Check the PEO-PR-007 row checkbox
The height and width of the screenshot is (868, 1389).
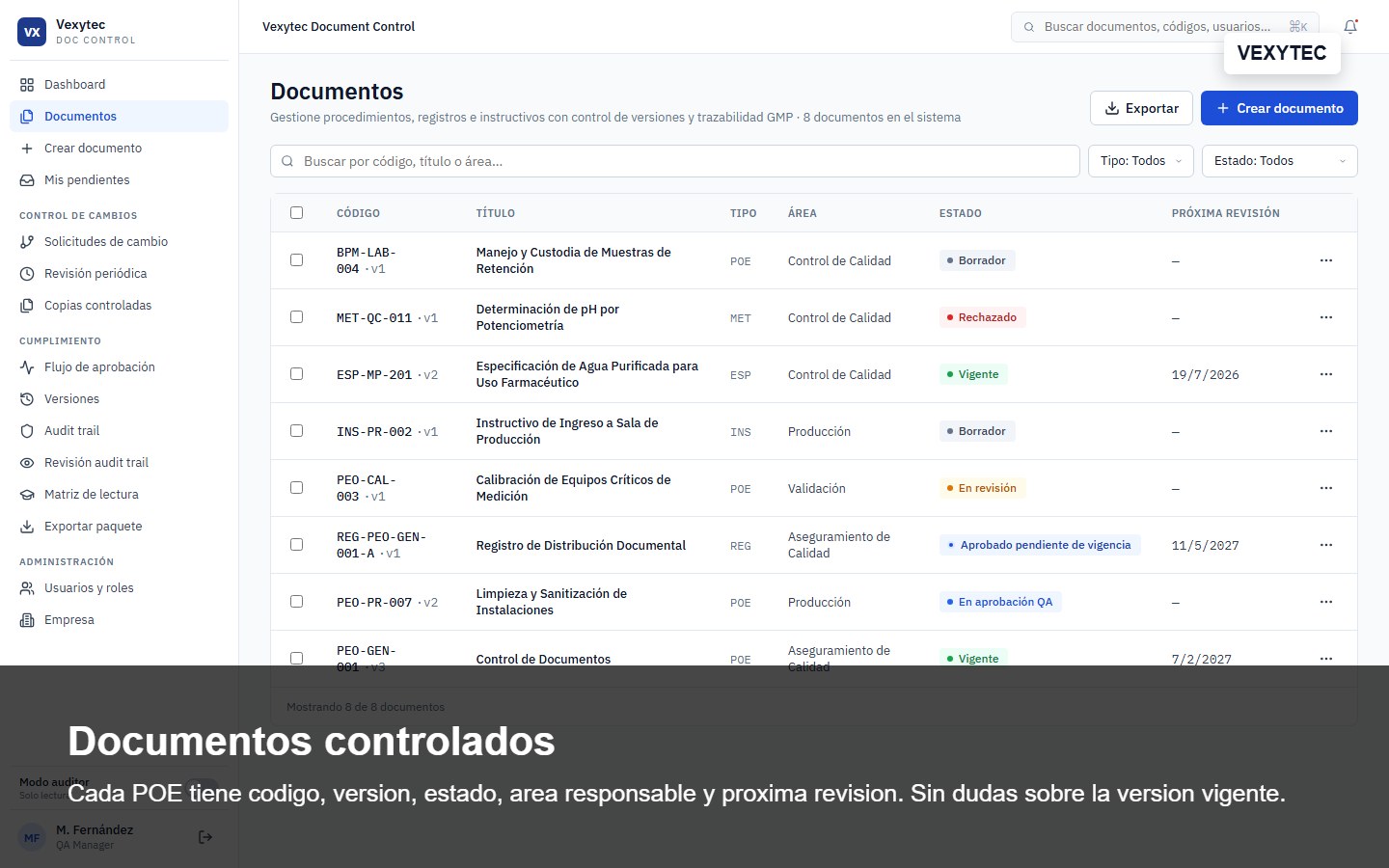point(296,601)
